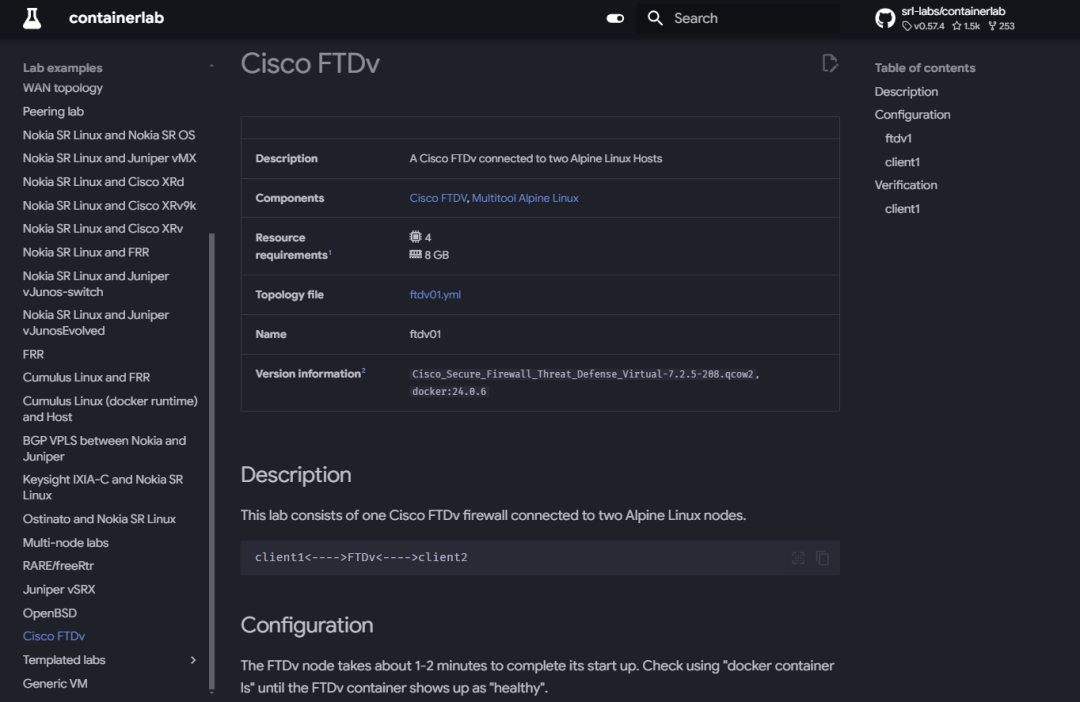Click the CPU icon in Resource requirements
This screenshot has width=1080, height=702.
[x=415, y=236]
